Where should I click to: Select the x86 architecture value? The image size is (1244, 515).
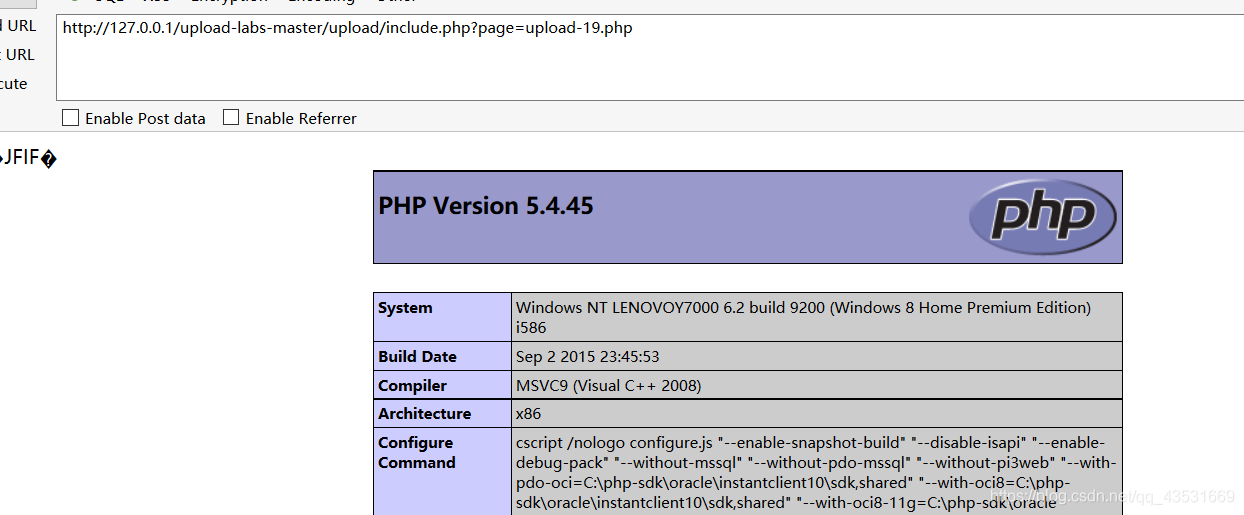pyautogui.click(x=528, y=414)
